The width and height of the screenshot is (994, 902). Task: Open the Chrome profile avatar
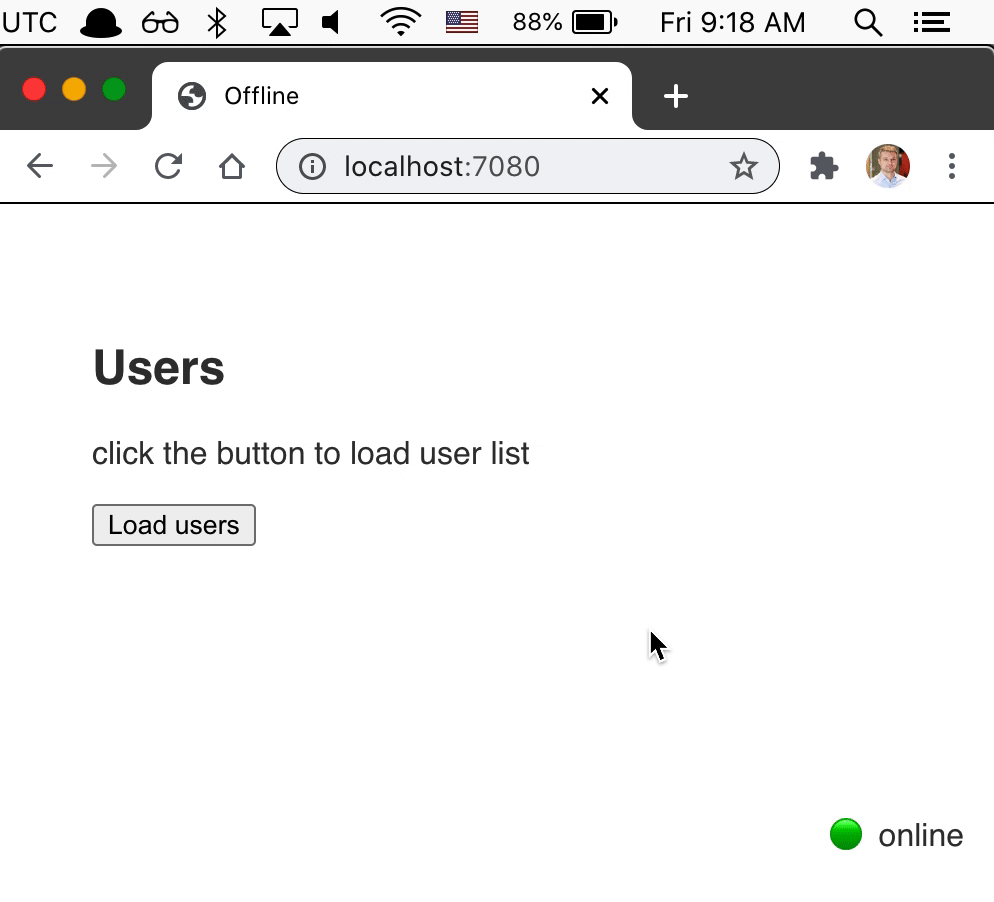888,166
